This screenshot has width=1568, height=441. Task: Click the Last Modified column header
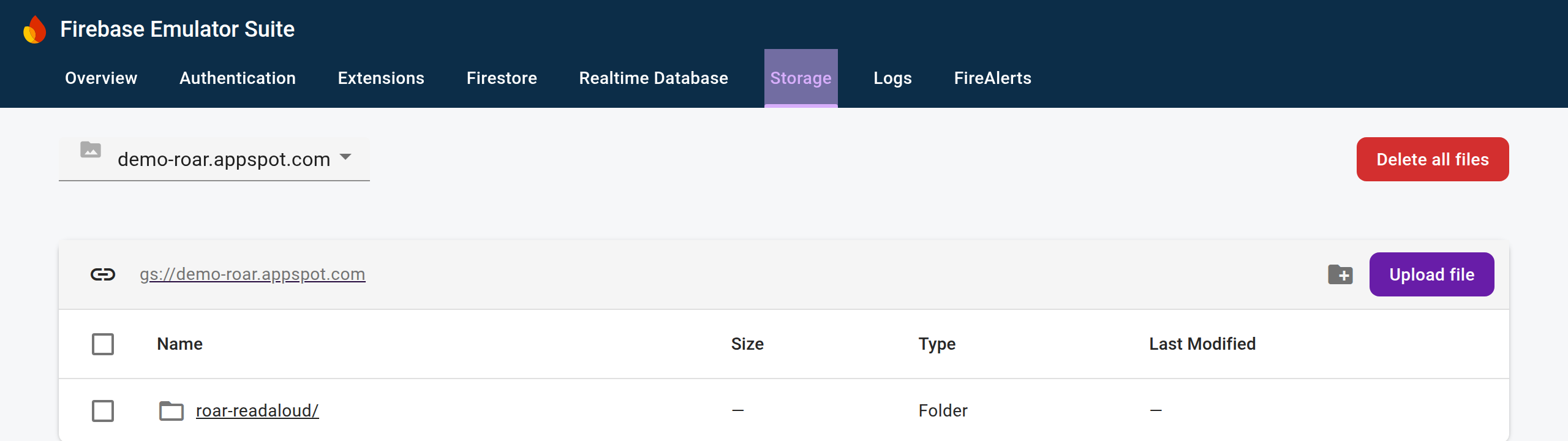1202,344
